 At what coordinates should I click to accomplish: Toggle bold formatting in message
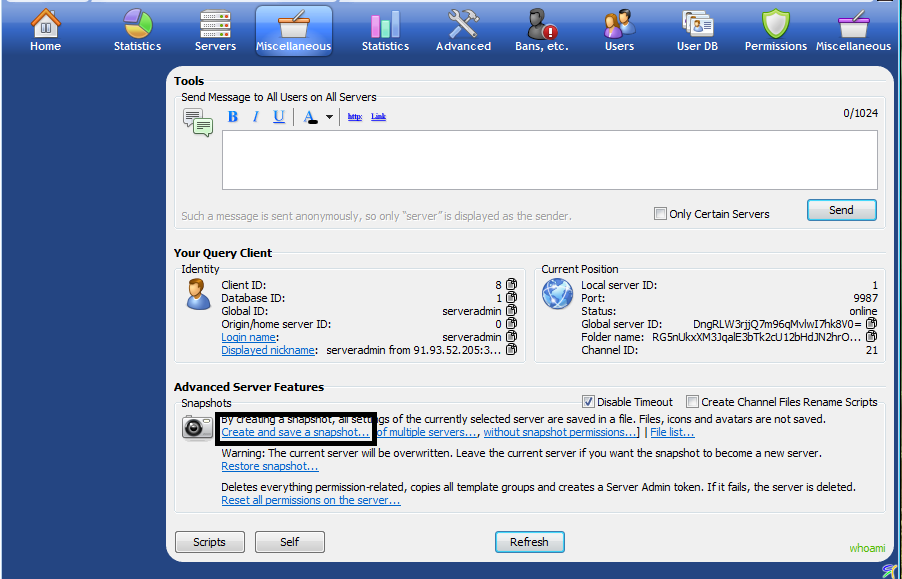232,117
